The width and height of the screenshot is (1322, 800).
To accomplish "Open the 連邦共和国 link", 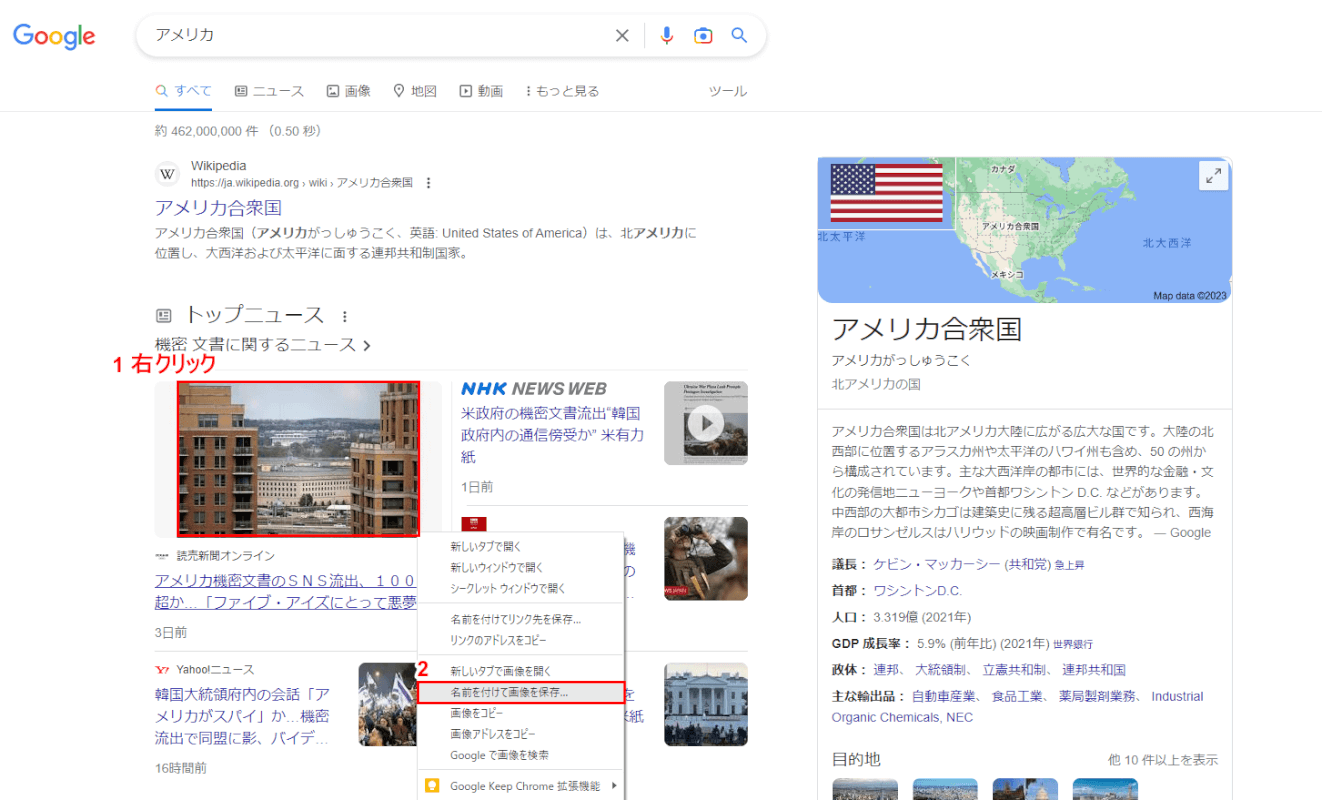I will [1094, 670].
